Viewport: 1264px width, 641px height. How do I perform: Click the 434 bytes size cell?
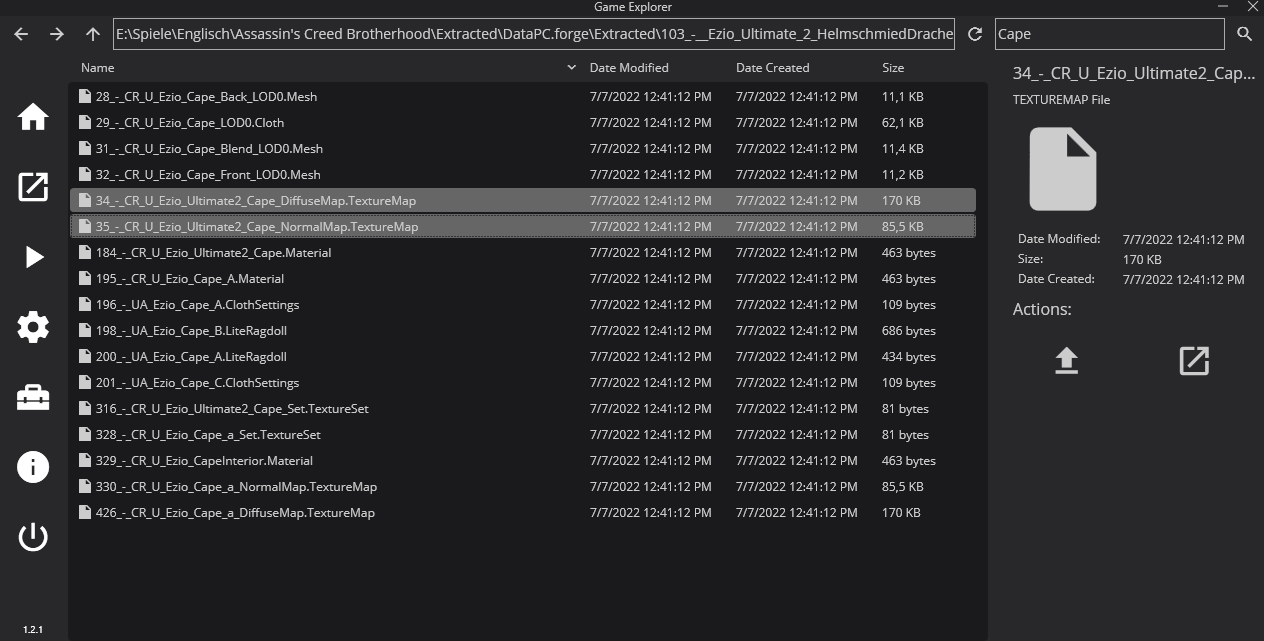tap(908, 357)
